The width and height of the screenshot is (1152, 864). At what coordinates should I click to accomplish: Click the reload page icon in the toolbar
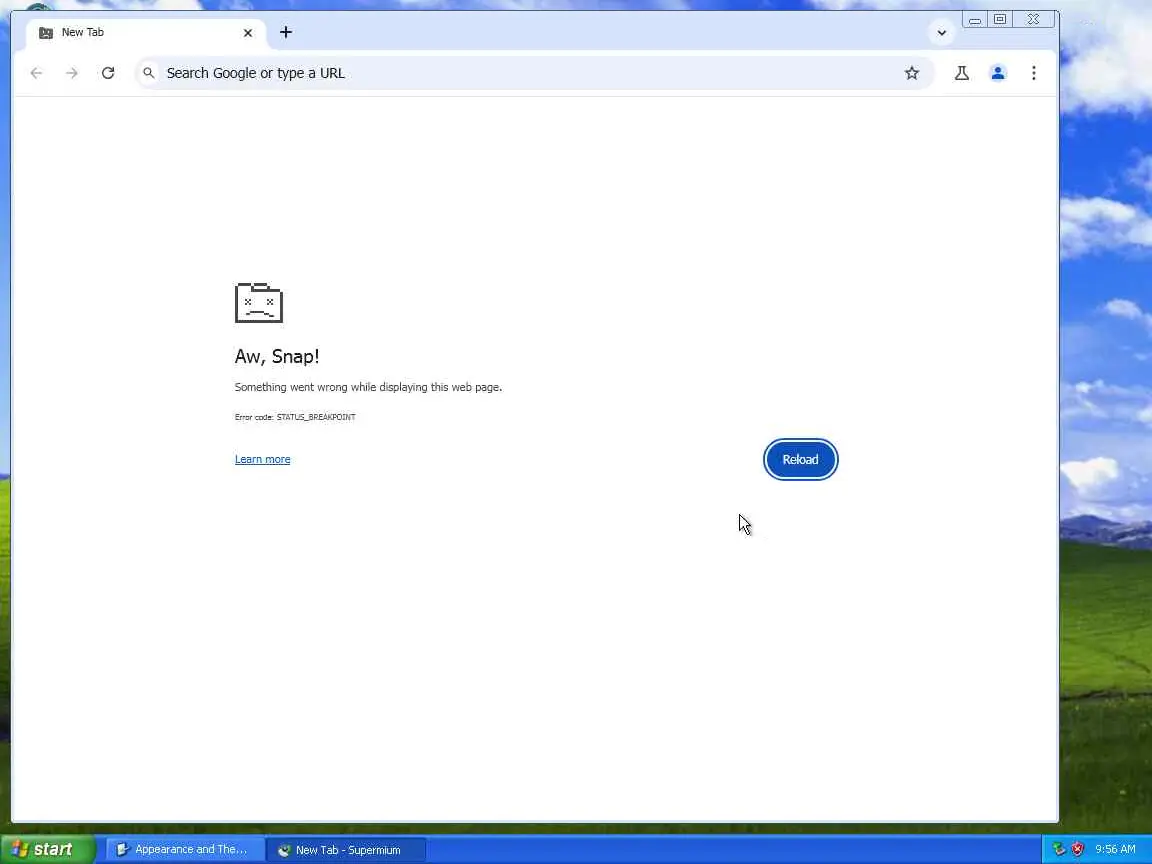tap(108, 73)
